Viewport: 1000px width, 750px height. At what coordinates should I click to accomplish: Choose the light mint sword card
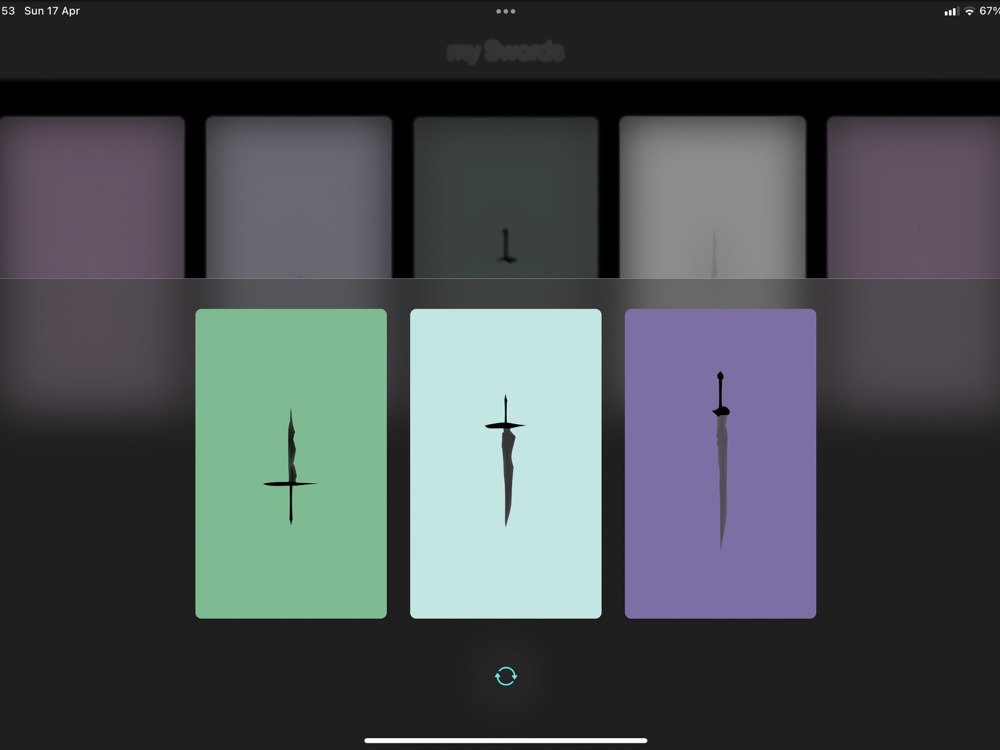506,464
